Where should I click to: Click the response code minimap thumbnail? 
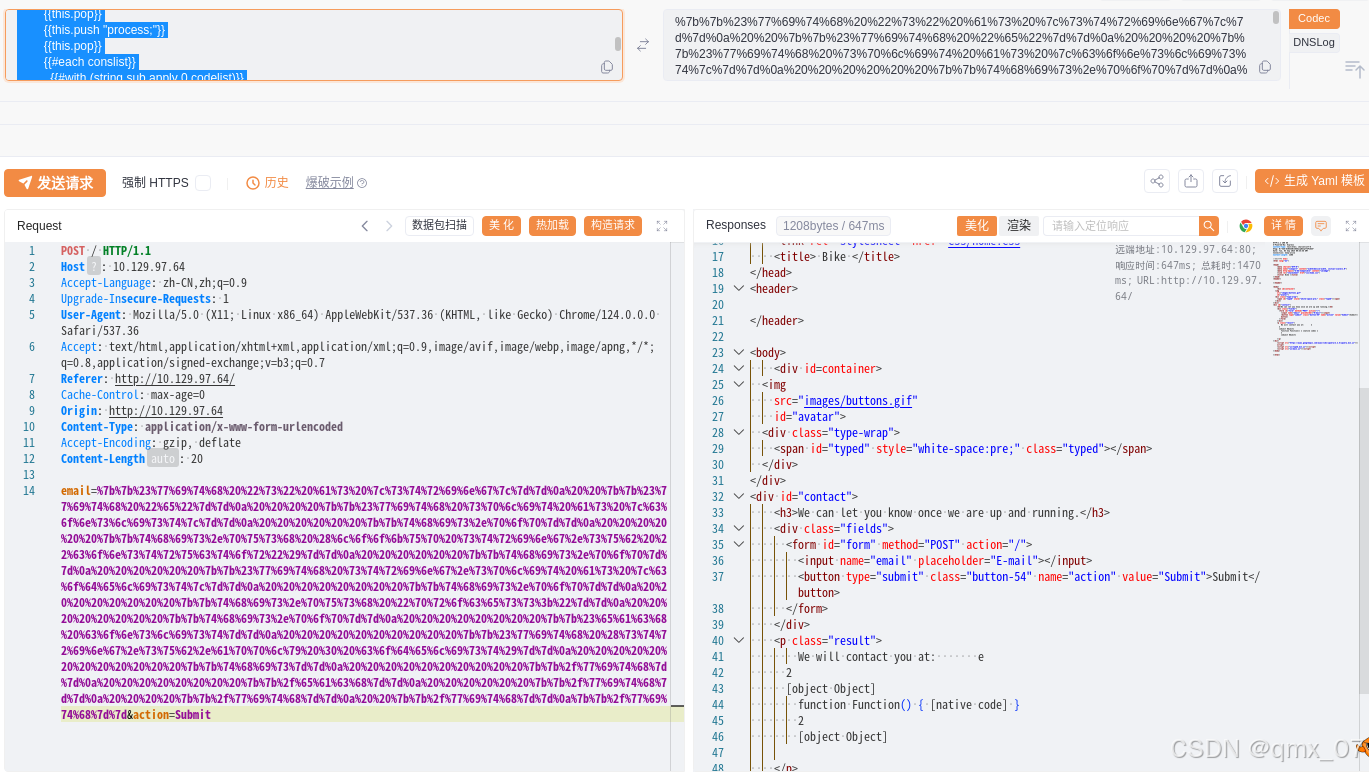click(x=1314, y=297)
